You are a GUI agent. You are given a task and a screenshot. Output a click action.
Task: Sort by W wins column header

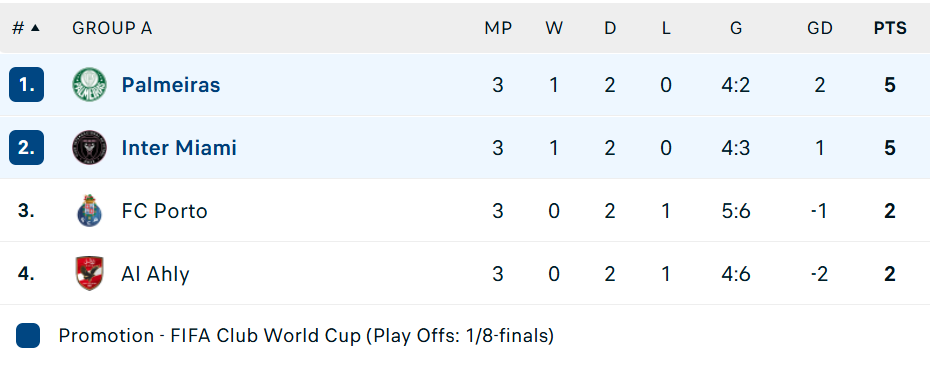pyautogui.click(x=554, y=28)
